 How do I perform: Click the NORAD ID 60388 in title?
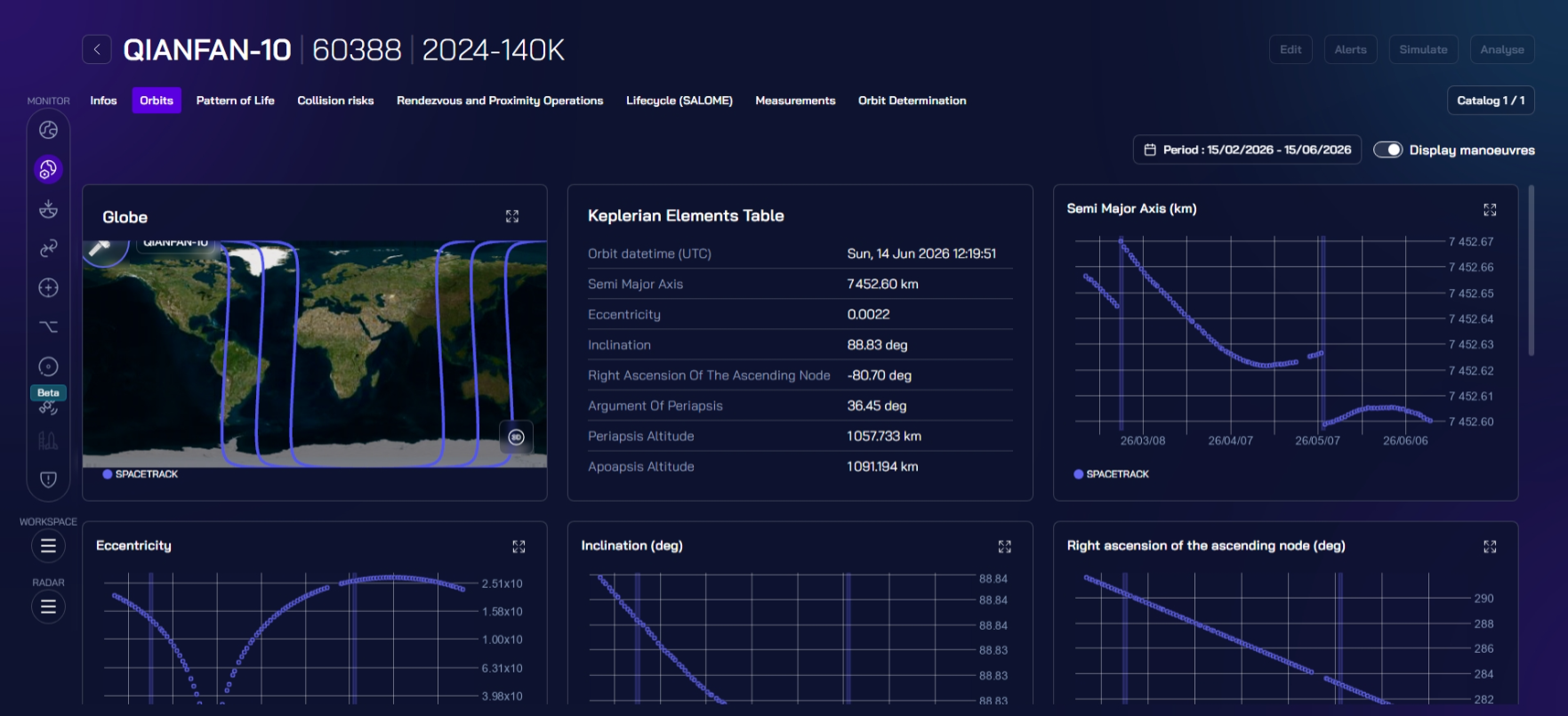tap(357, 50)
